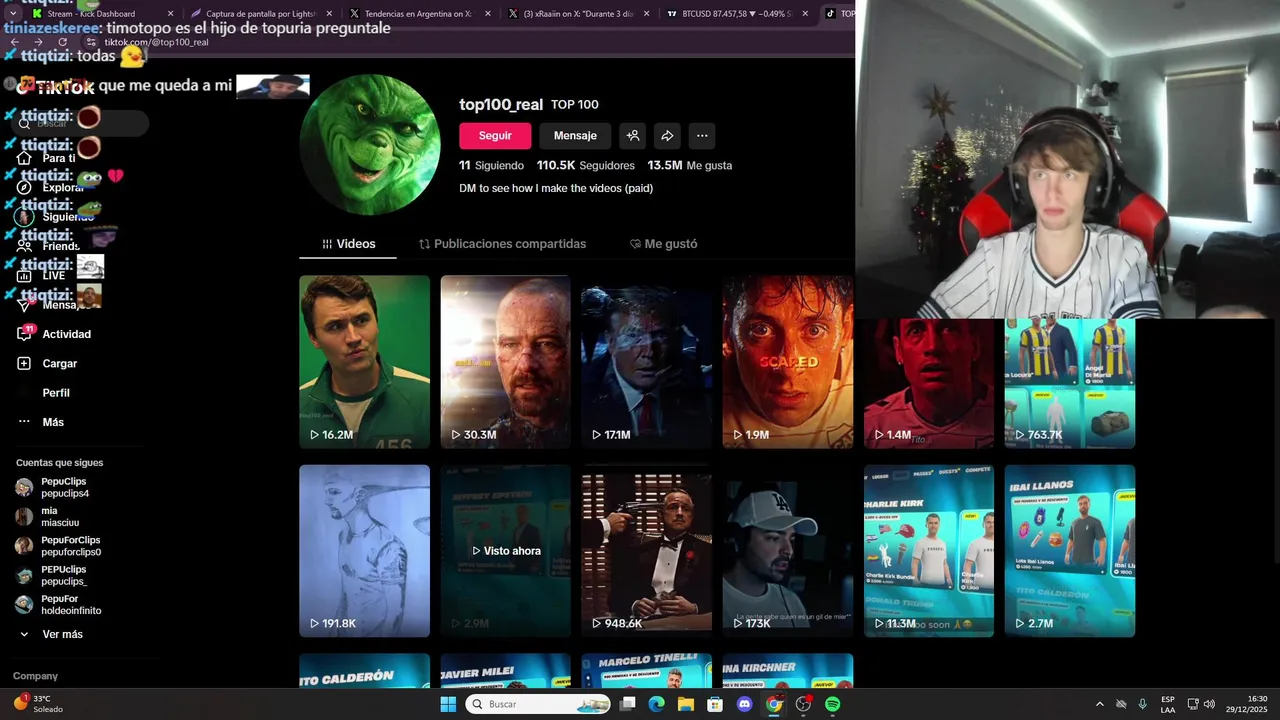Open the Godfather video with 948.6K views
The height and width of the screenshot is (720, 1280).
point(646,551)
